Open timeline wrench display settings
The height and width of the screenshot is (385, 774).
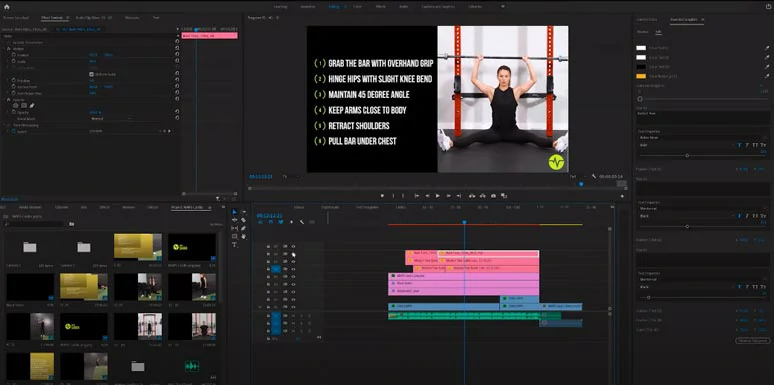coord(302,222)
